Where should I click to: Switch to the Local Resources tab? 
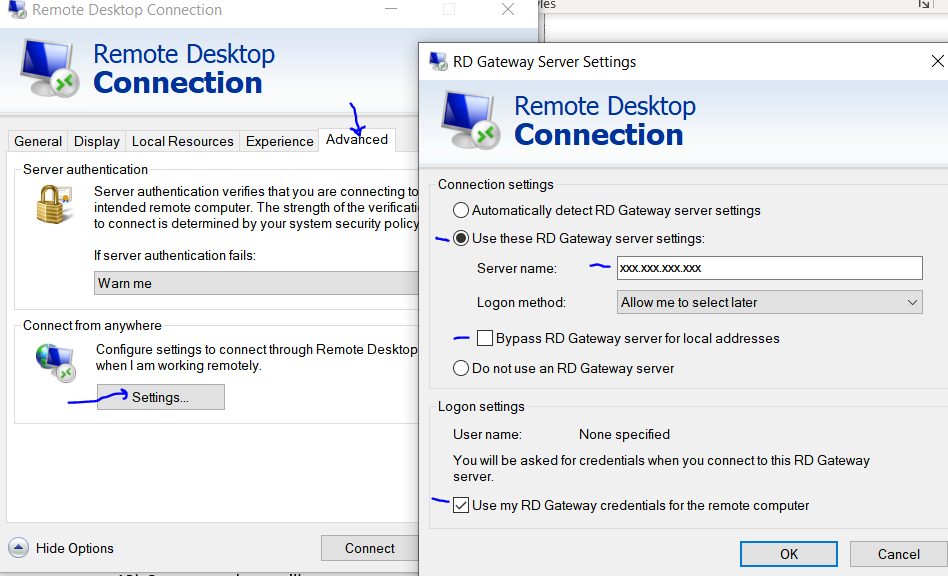click(x=183, y=141)
